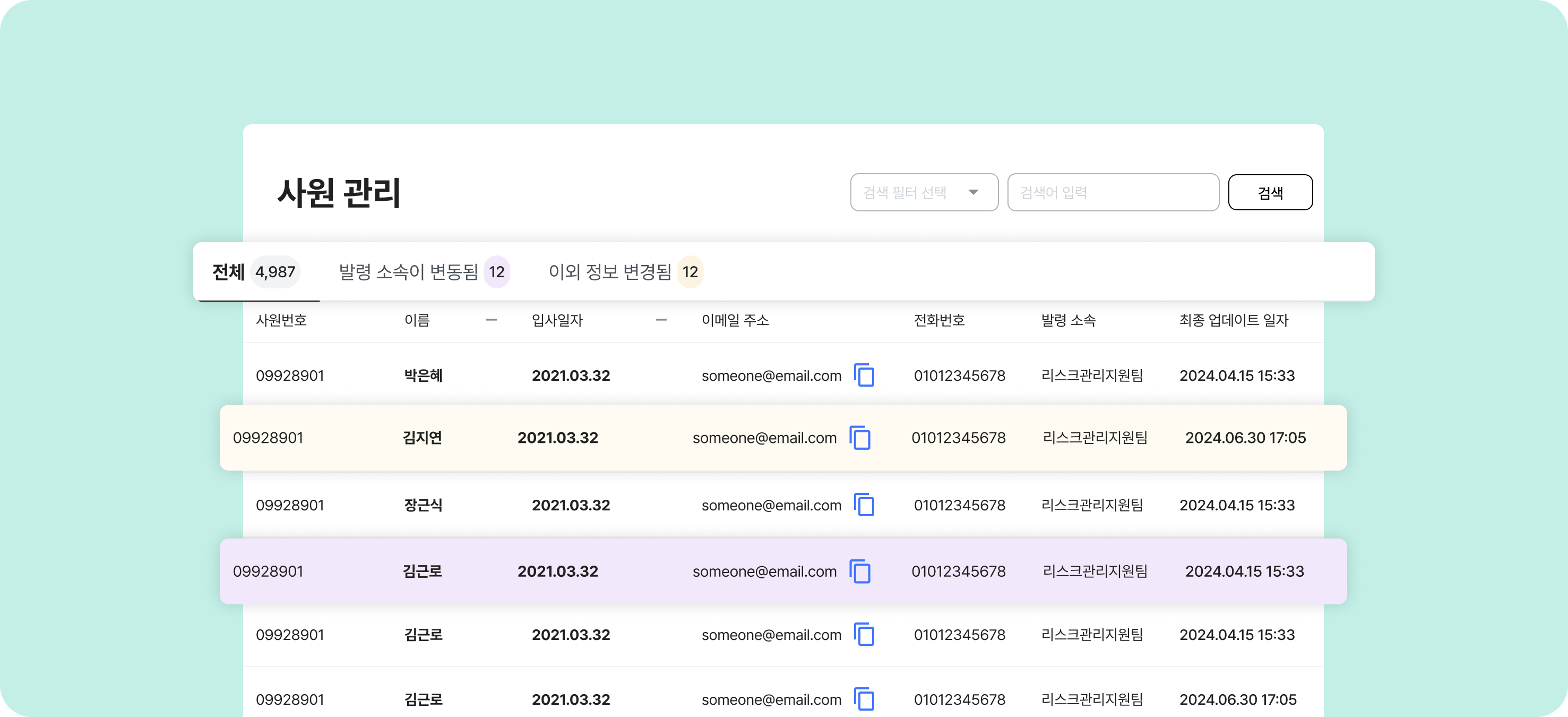Copy email in 박은혜 row
Viewport: 1568px width, 717px height.
(864, 375)
